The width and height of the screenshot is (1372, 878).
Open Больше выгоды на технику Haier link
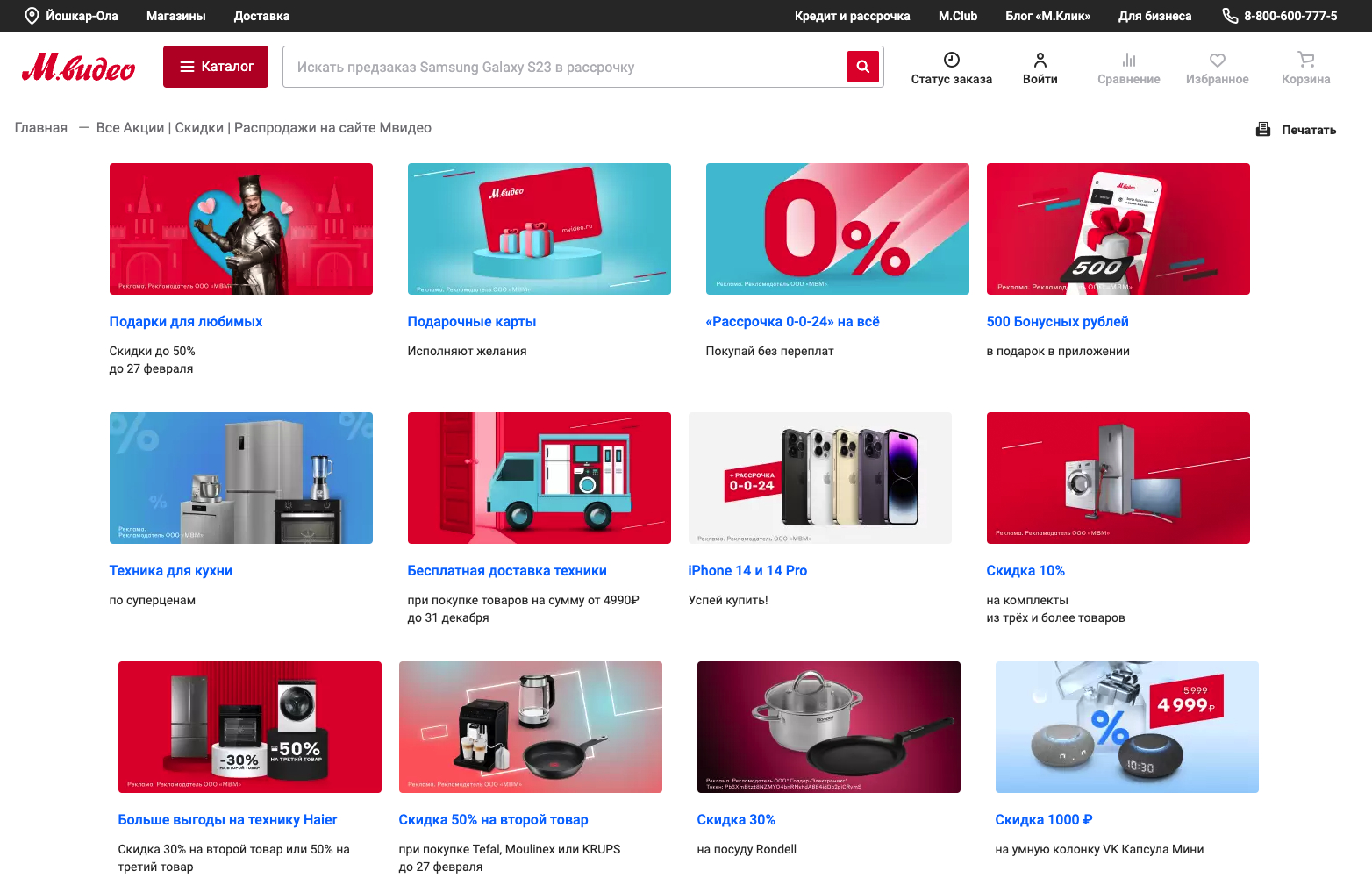228,820
